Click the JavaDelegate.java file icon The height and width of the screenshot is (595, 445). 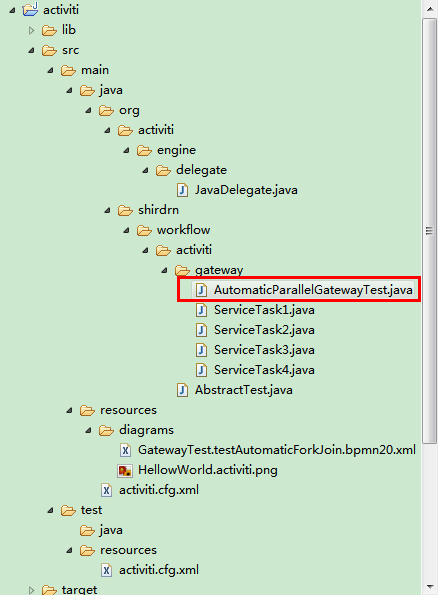click(x=182, y=190)
